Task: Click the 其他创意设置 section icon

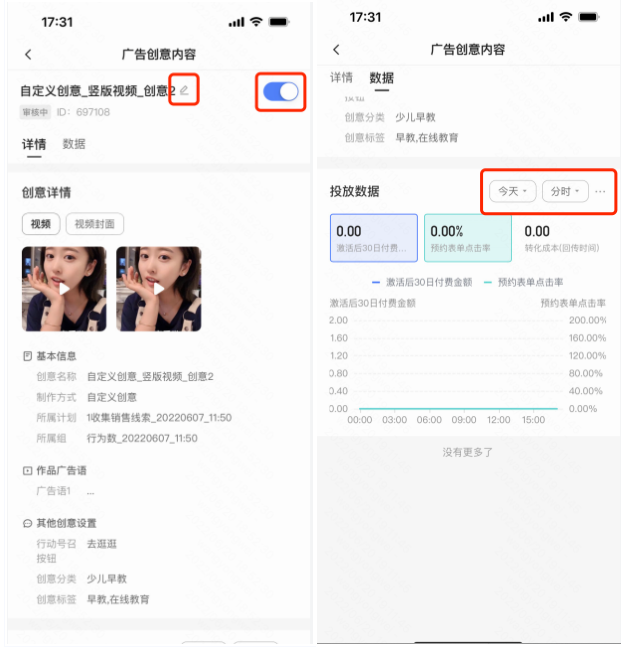Action: pyautogui.click(x=27, y=523)
